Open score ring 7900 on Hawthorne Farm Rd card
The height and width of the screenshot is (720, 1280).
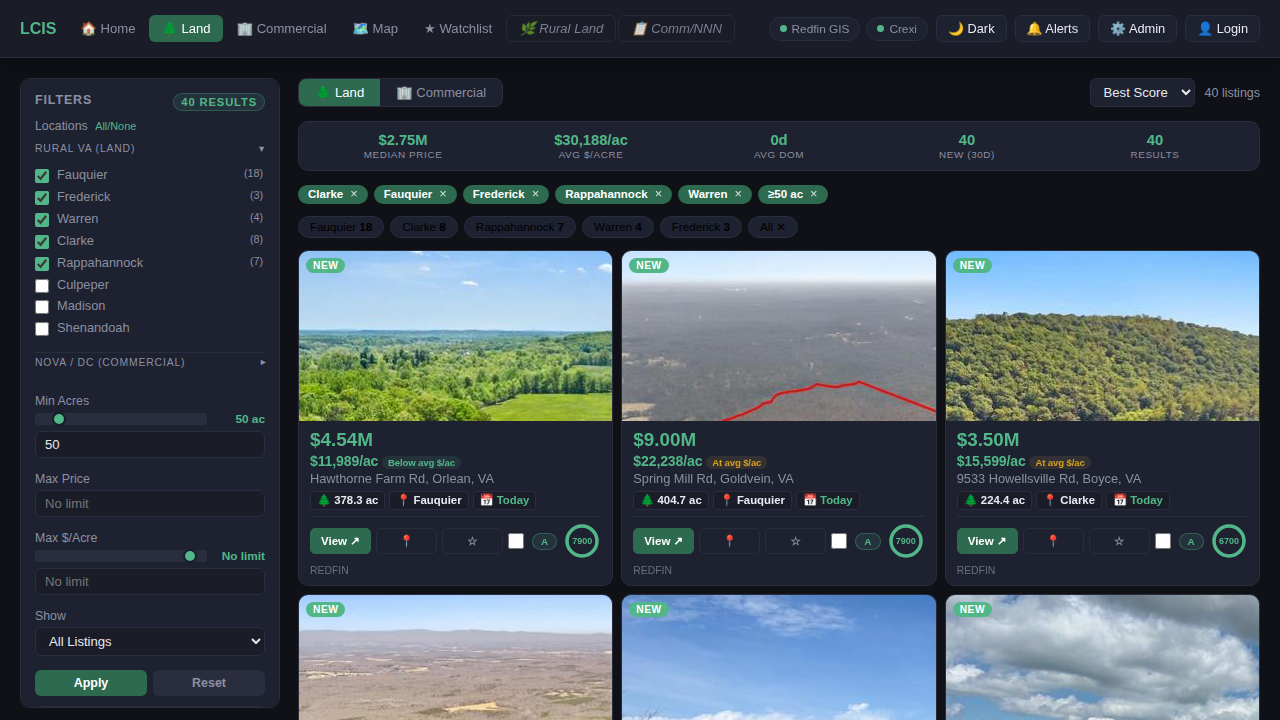[x=582, y=541]
